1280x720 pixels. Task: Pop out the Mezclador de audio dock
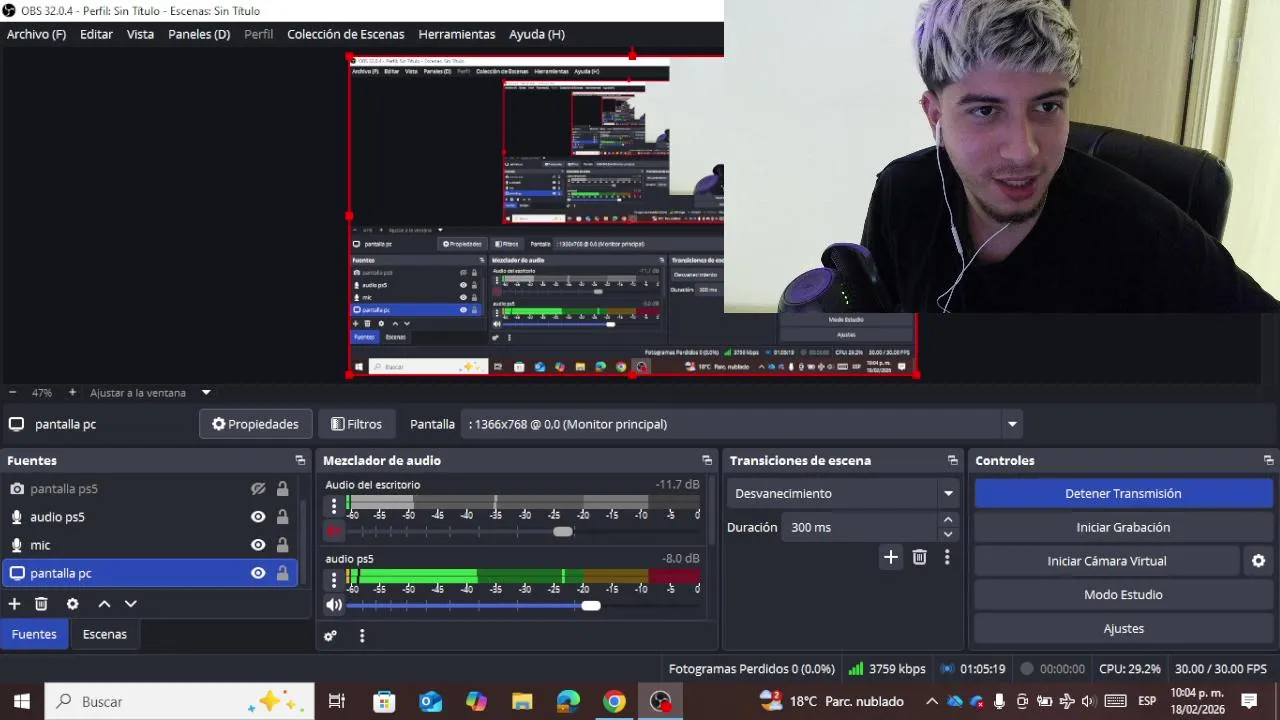[707, 460]
